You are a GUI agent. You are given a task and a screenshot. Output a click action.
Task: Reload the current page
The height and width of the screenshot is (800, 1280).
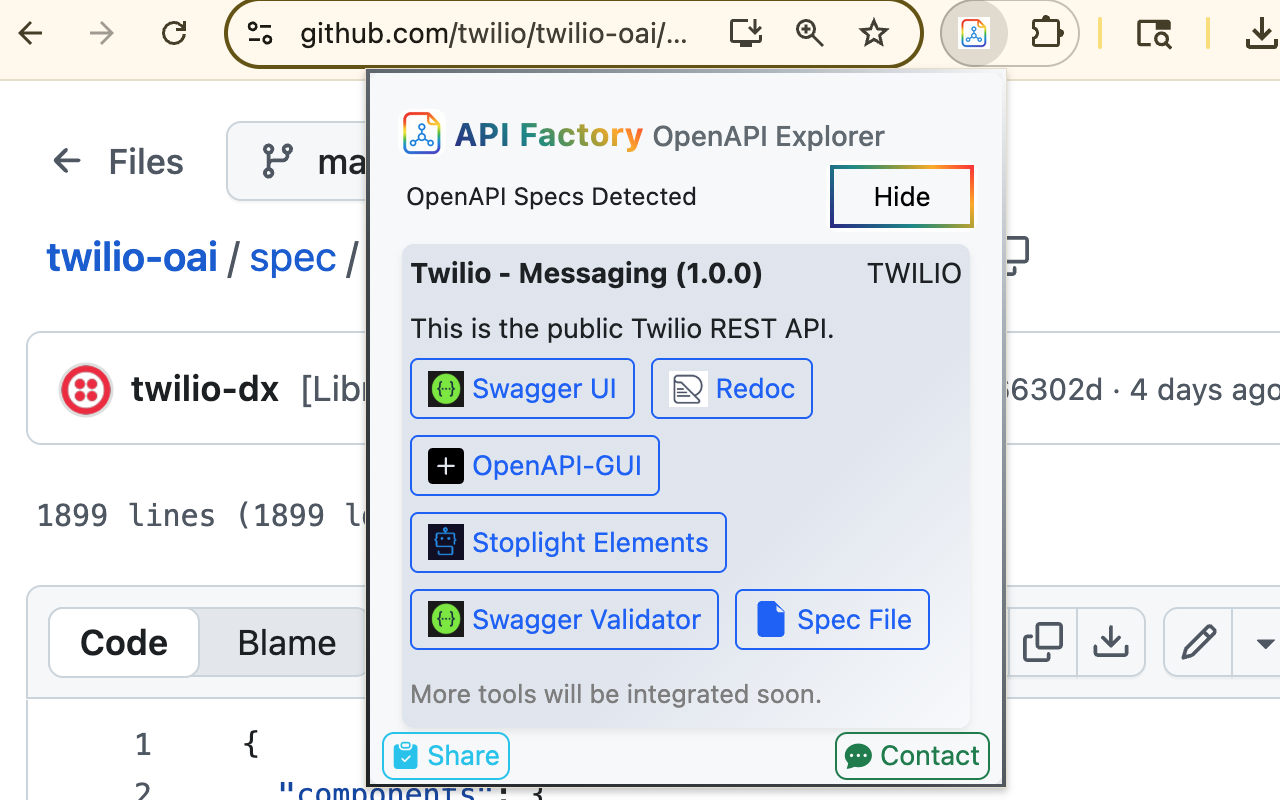point(174,34)
